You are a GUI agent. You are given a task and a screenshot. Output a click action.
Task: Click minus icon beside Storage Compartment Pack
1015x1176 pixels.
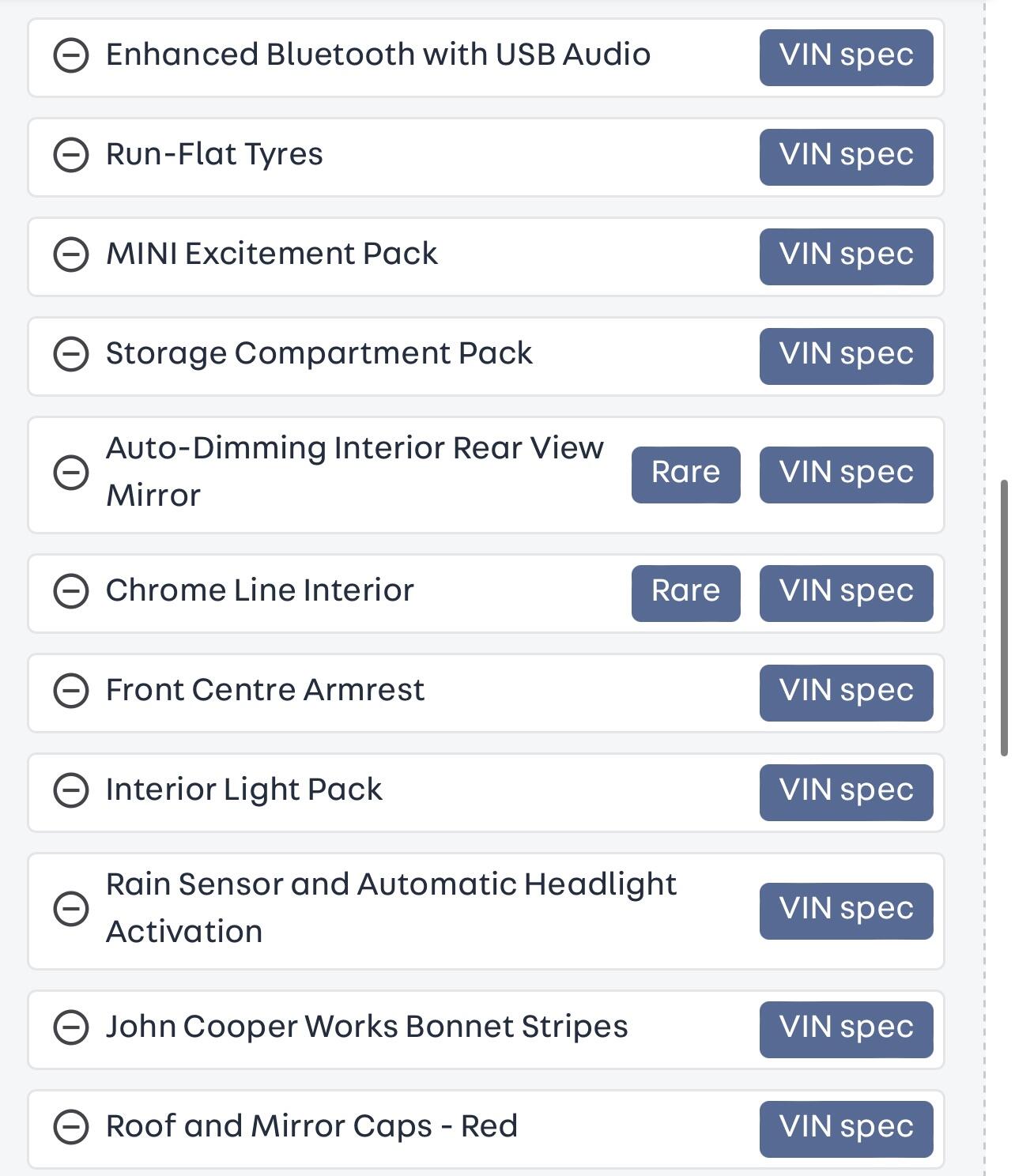pos(70,354)
